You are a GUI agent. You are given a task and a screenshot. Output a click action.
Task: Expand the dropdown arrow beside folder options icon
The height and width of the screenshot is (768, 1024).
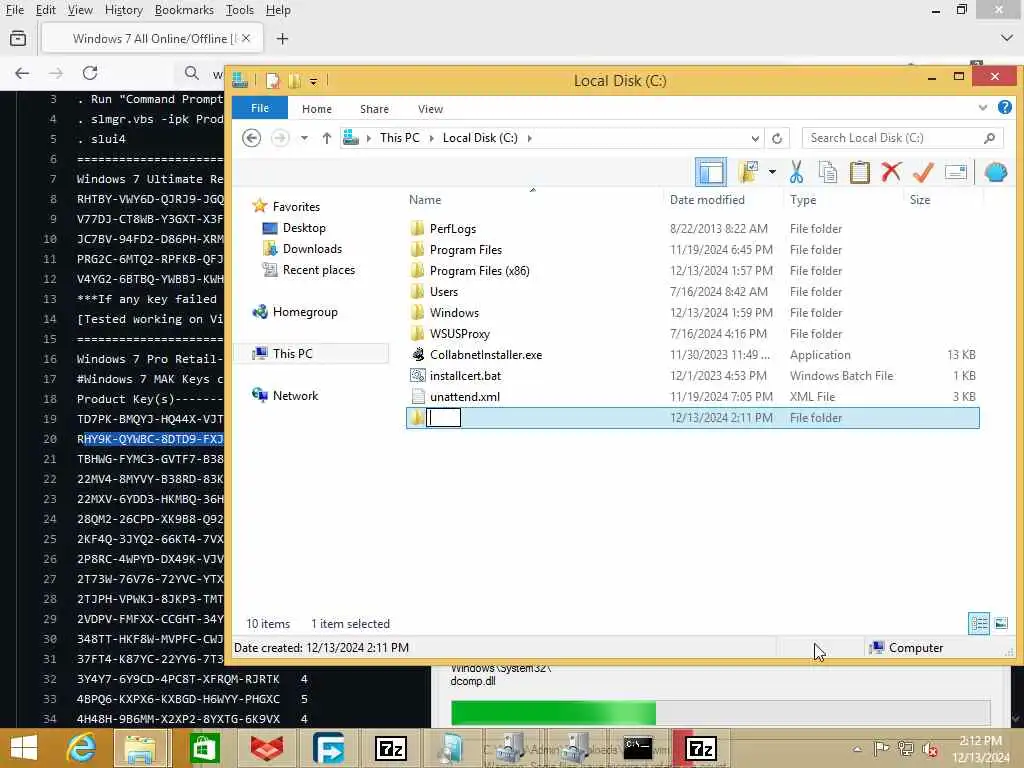pos(772,172)
